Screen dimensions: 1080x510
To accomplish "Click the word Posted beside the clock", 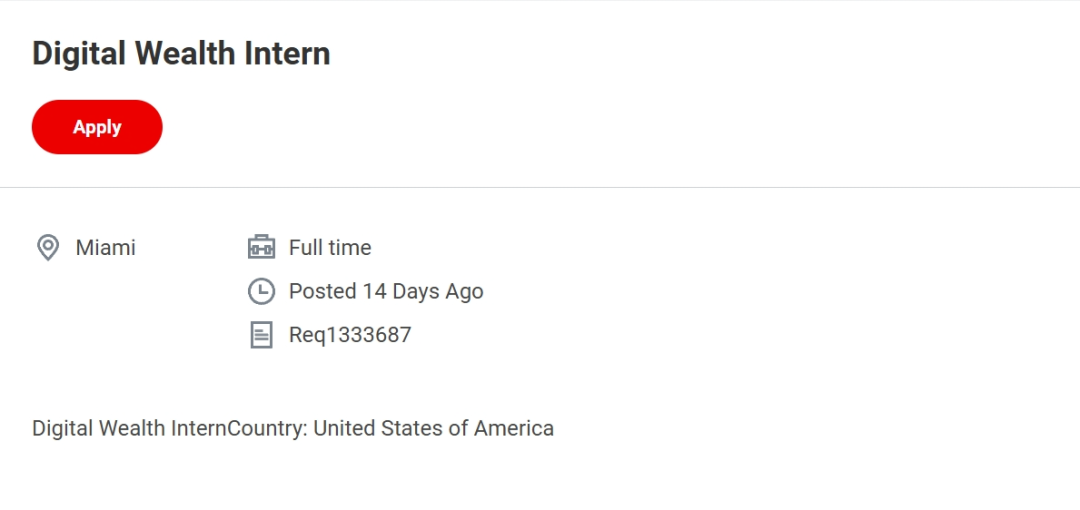I will click(322, 292).
